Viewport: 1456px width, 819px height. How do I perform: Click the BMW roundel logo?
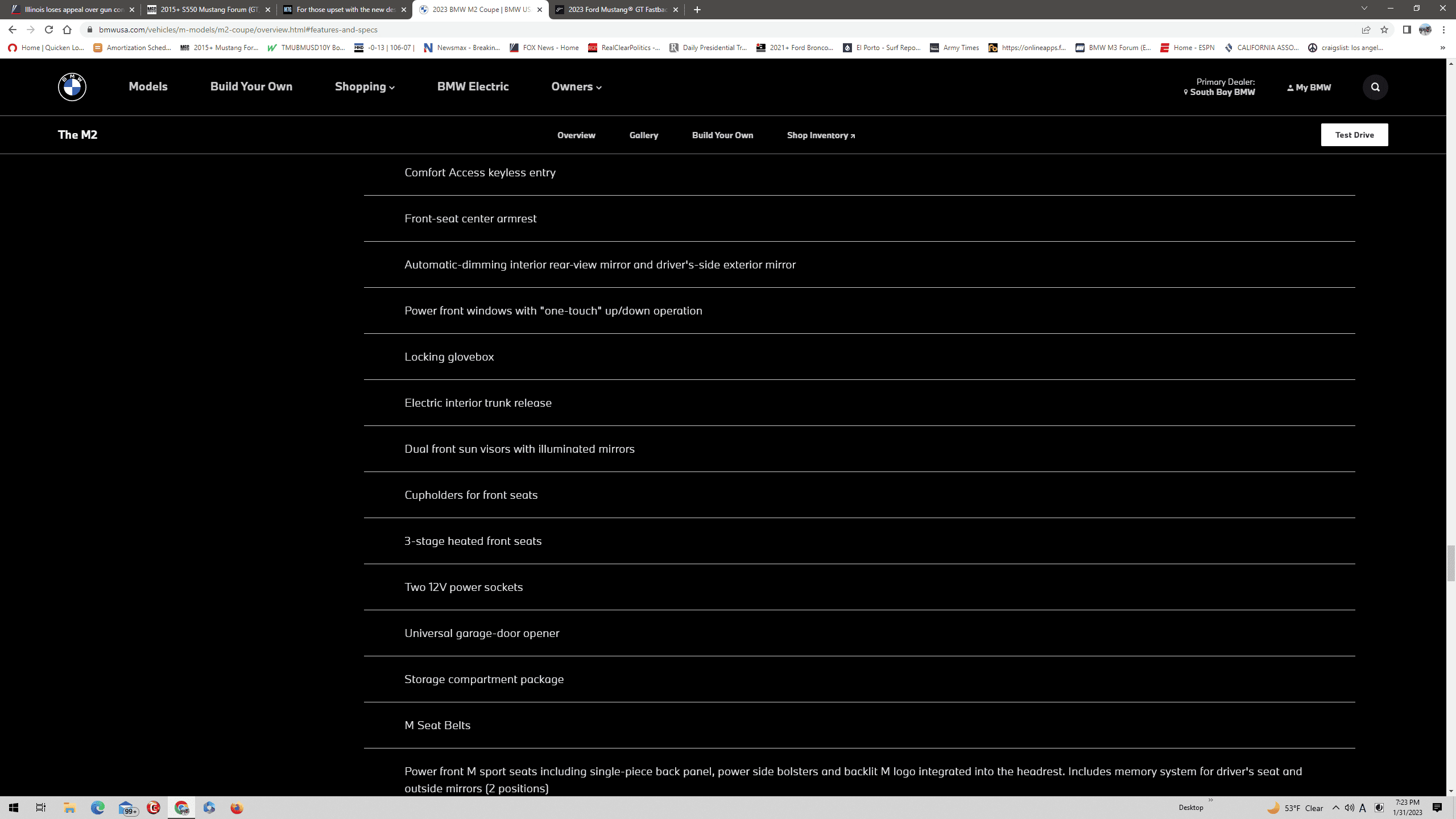click(x=72, y=87)
